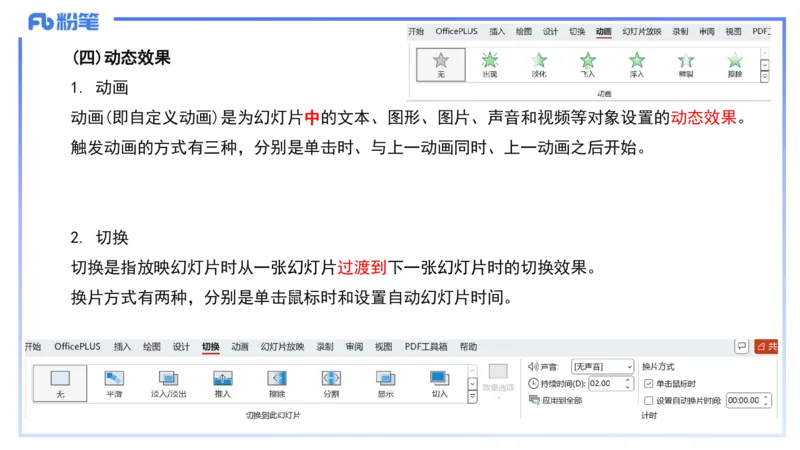Viewport: 800px width, 450px height.
Task: Expand the transition gallery more arrow
Action: [472, 396]
